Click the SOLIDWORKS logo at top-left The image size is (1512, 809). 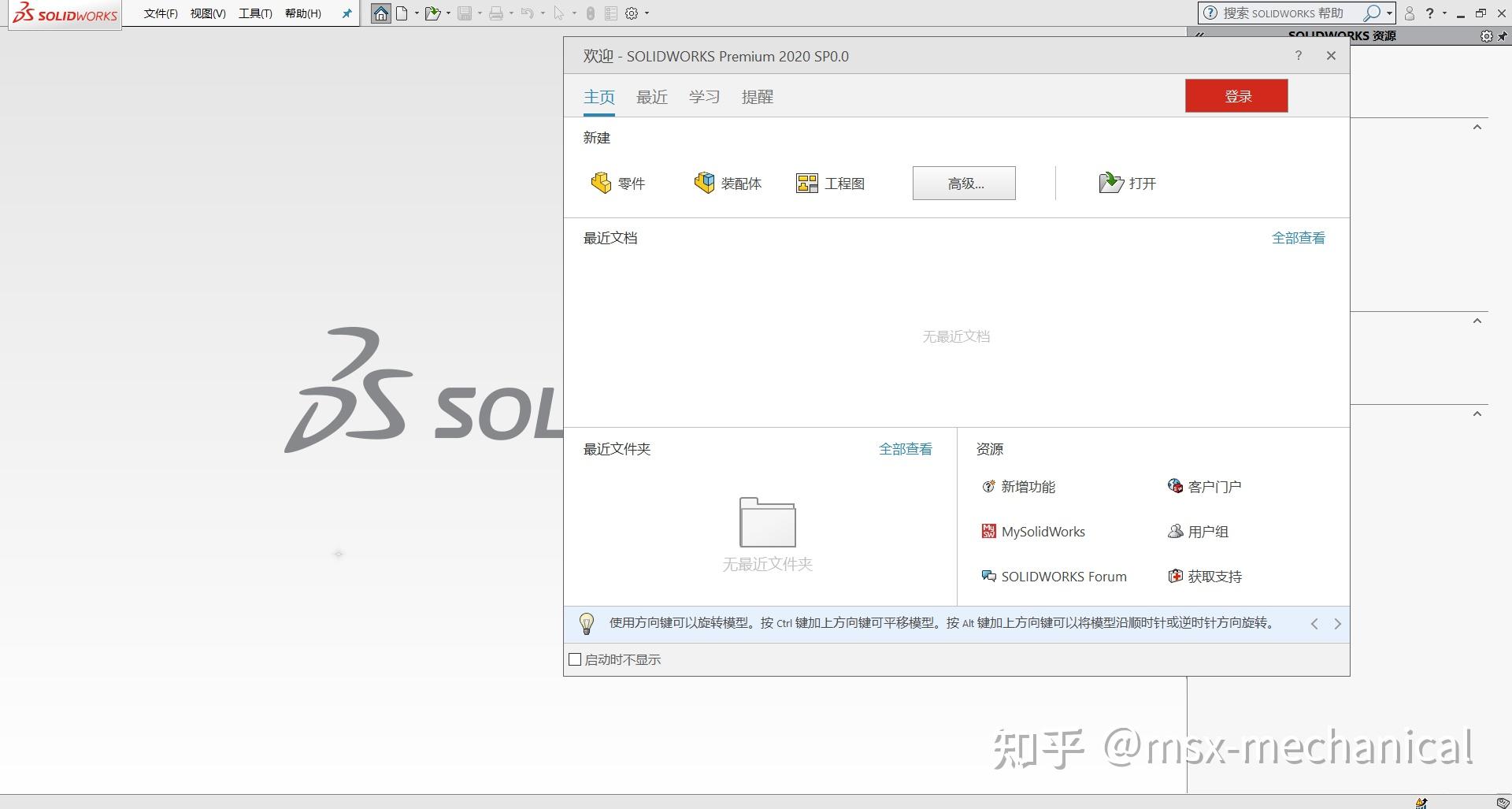(x=65, y=13)
